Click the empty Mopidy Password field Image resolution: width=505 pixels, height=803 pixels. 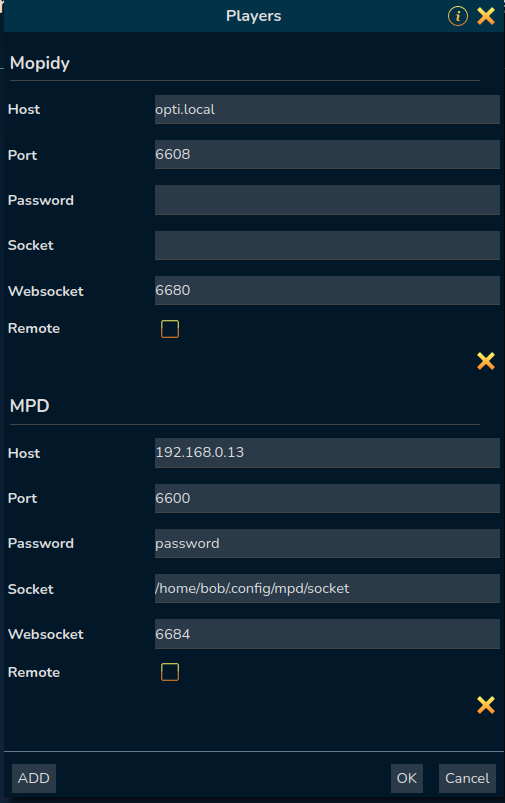pos(327,200)
